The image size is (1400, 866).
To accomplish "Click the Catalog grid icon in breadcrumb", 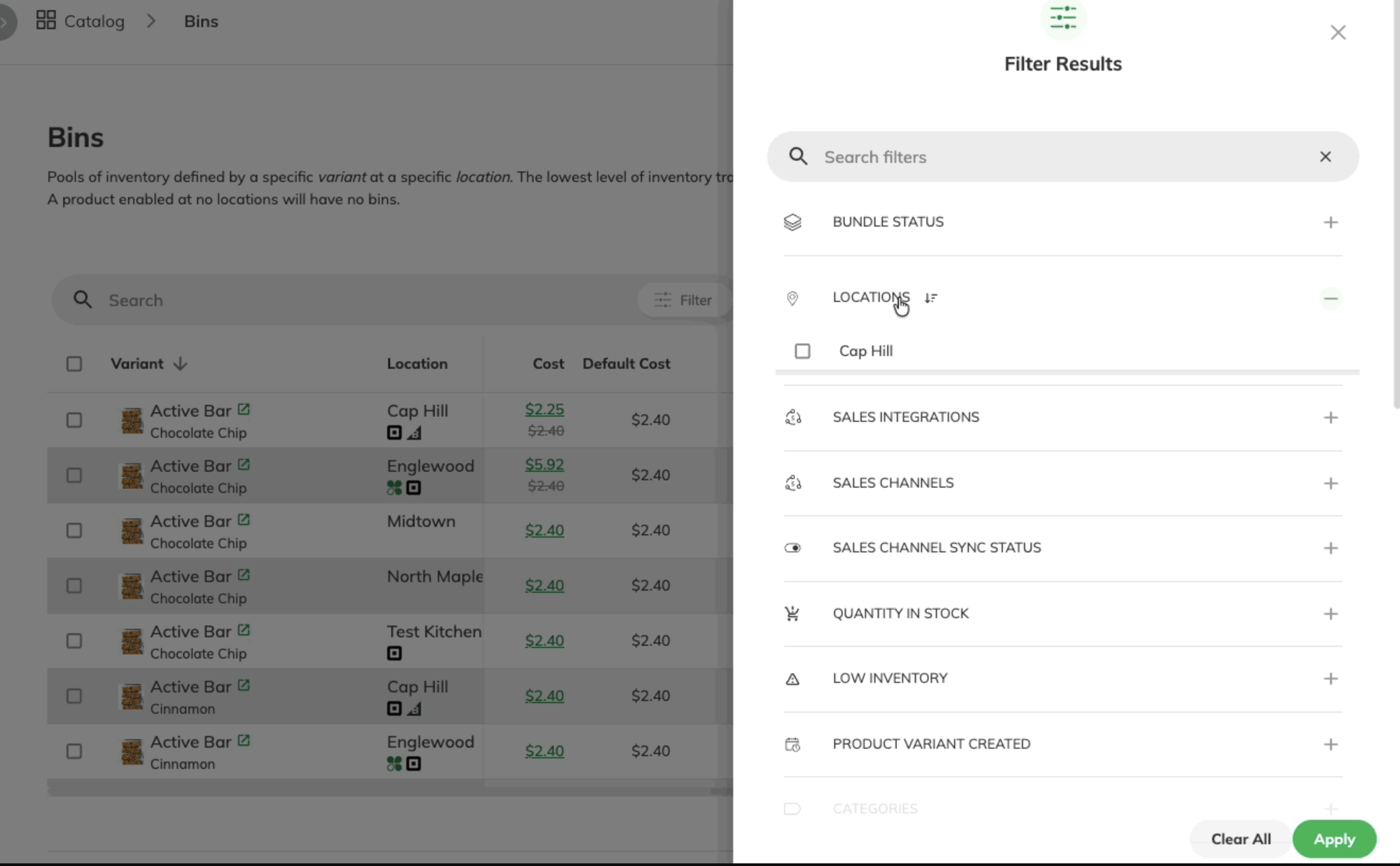I will pyautogui.click(x=46, y=20).
